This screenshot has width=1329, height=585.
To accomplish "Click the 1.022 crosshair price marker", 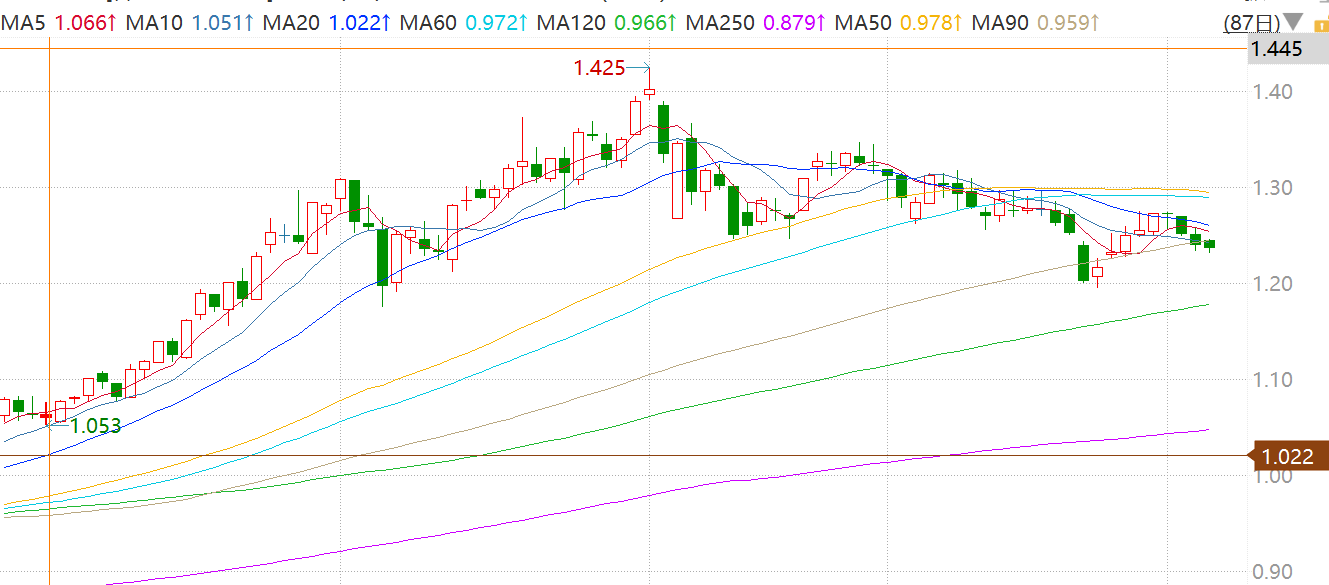I will [1287, 456].
